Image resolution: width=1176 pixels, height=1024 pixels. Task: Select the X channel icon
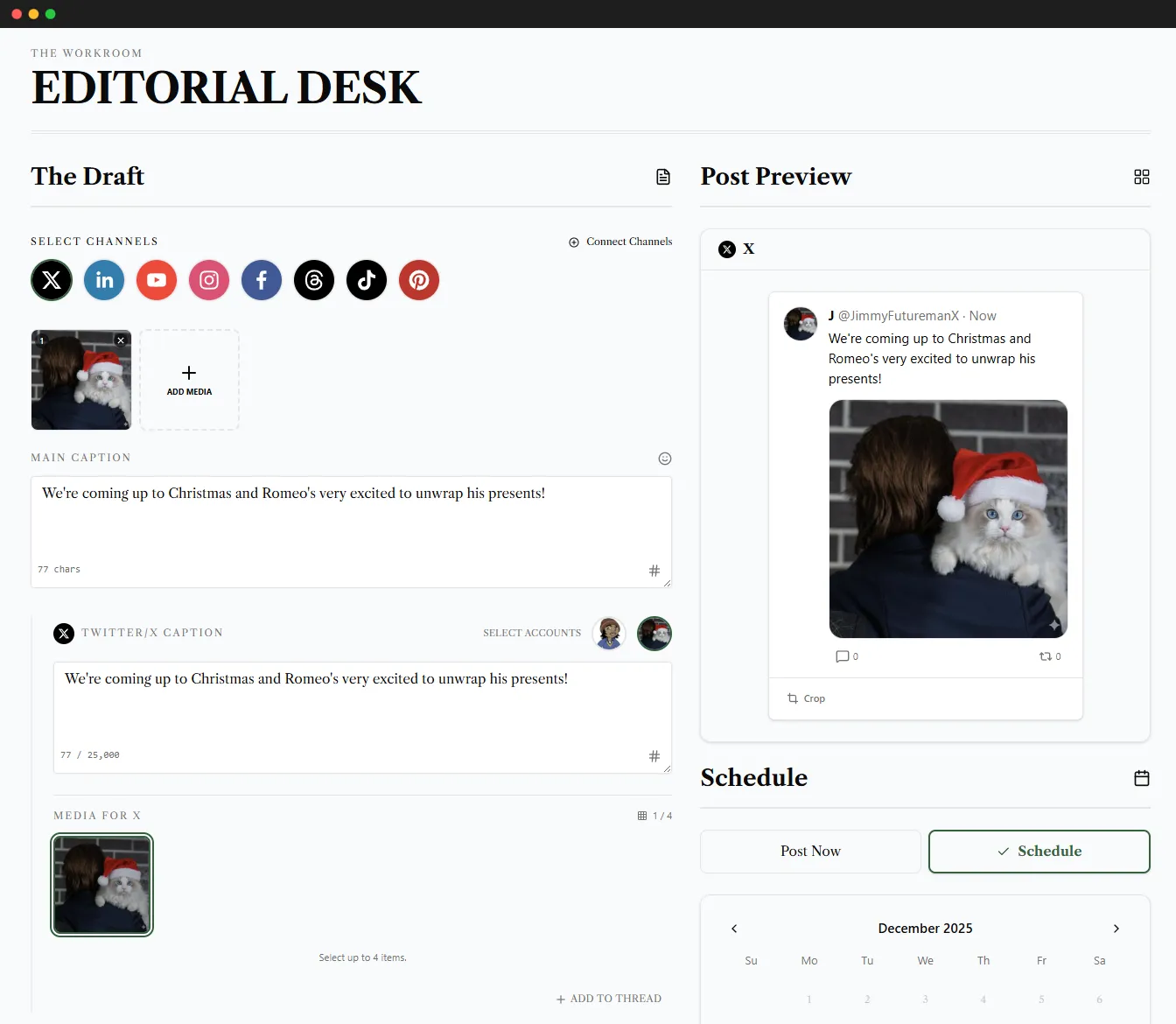(51, 280)
